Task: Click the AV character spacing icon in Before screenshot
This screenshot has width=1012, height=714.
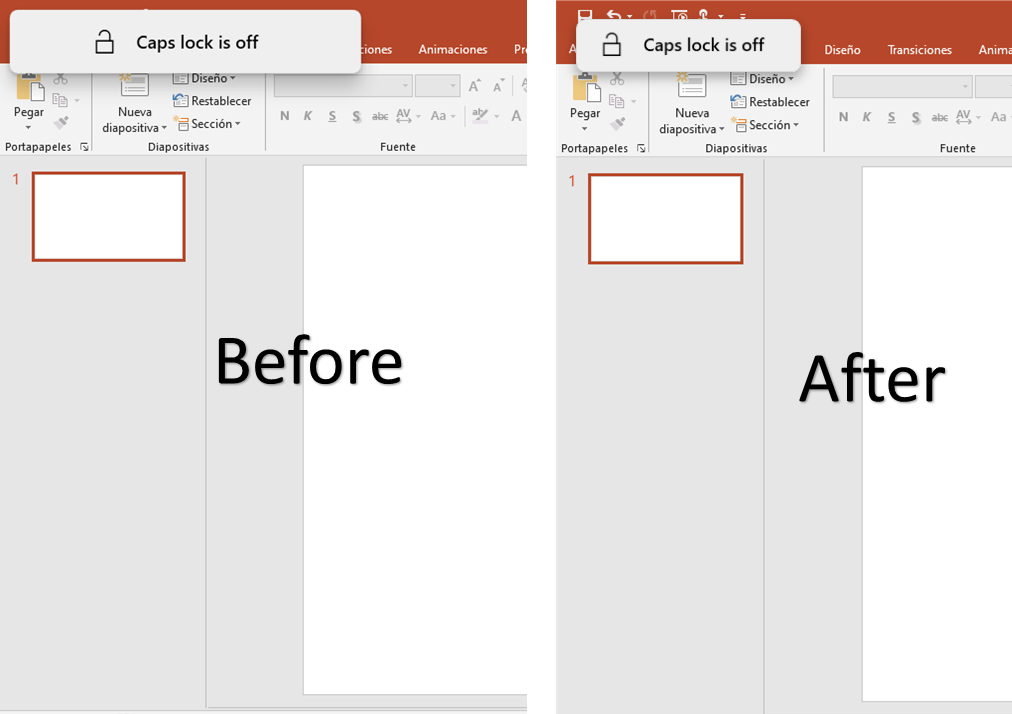Action: coord(404,116)
